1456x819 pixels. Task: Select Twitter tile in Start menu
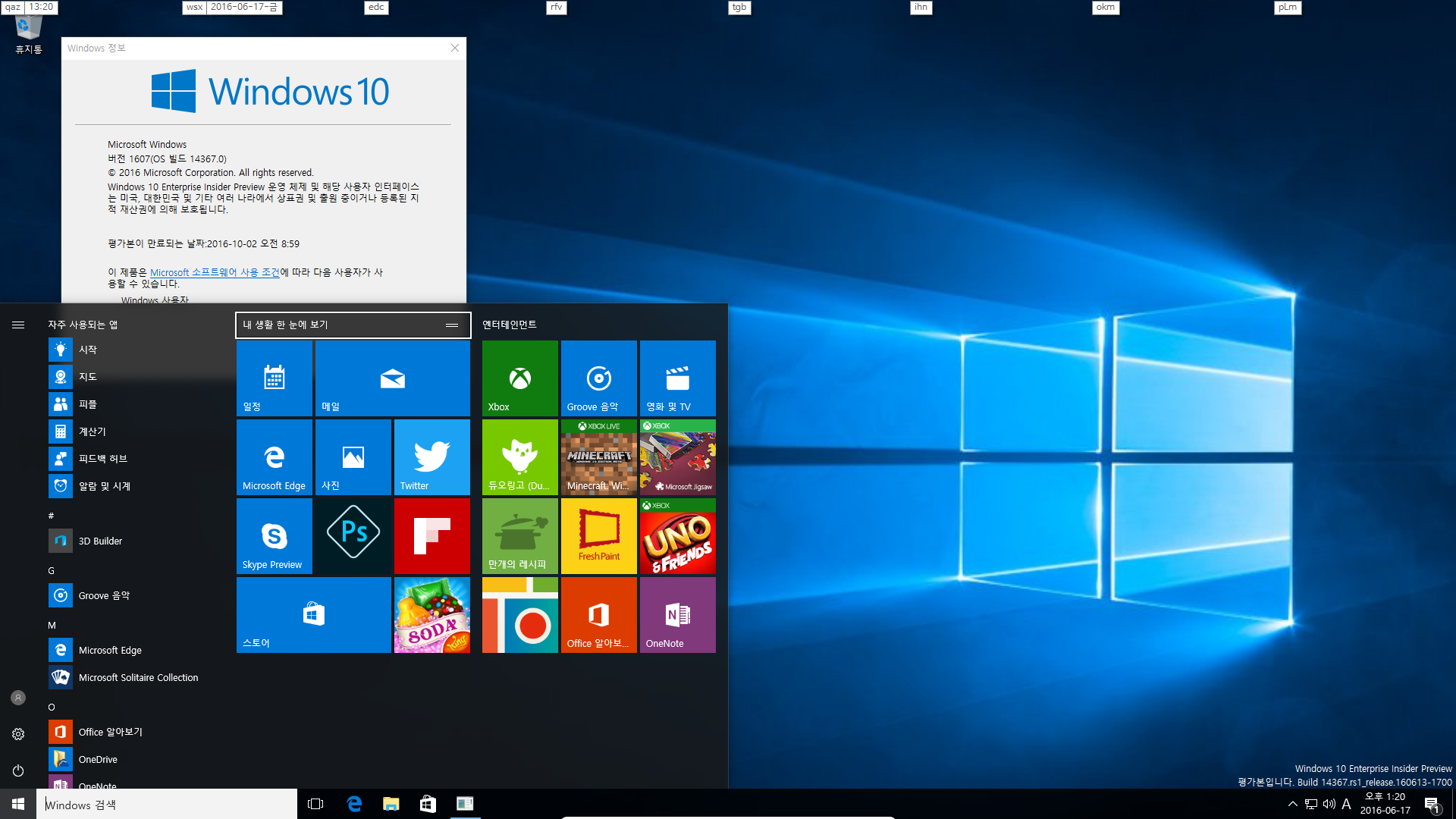coord(431,457)
